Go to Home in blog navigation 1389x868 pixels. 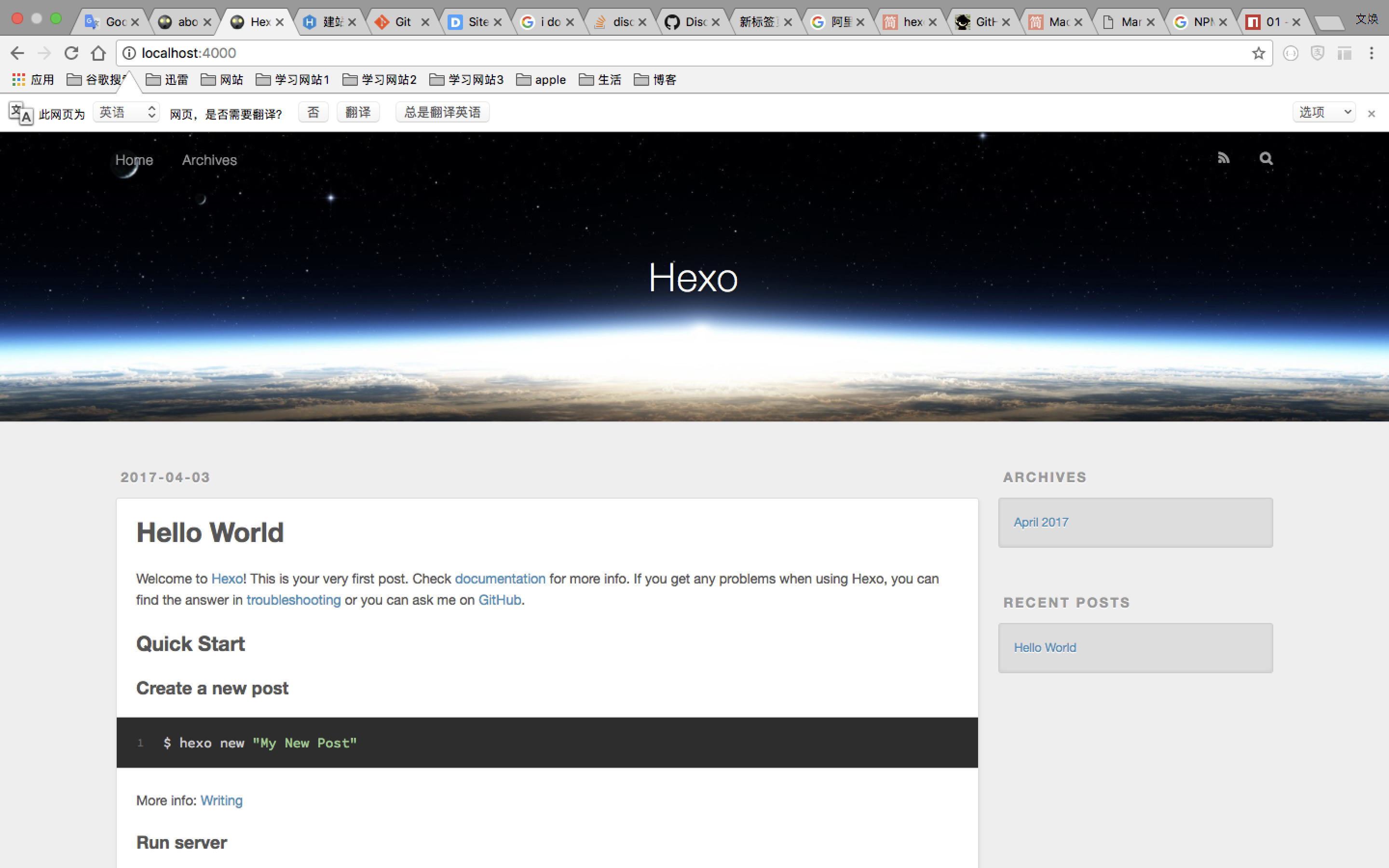click(x=134, y=160)
